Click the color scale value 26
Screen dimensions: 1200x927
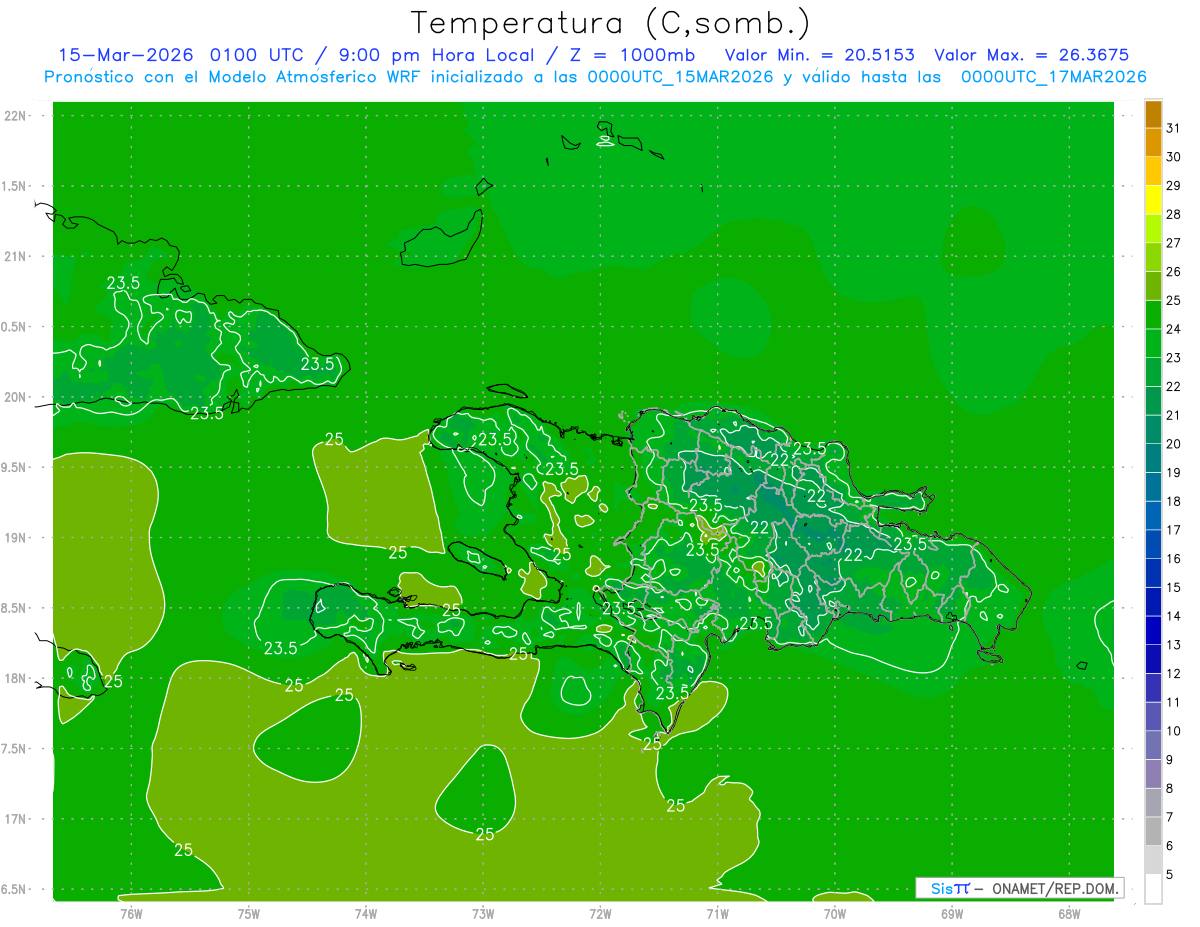coord(1173,271)
